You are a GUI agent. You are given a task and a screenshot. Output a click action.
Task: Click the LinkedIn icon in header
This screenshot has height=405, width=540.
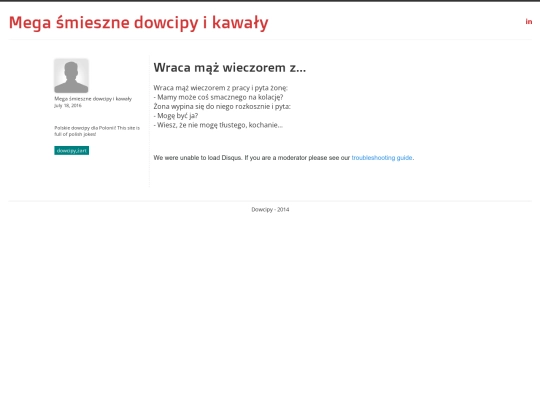pos(529,22)
